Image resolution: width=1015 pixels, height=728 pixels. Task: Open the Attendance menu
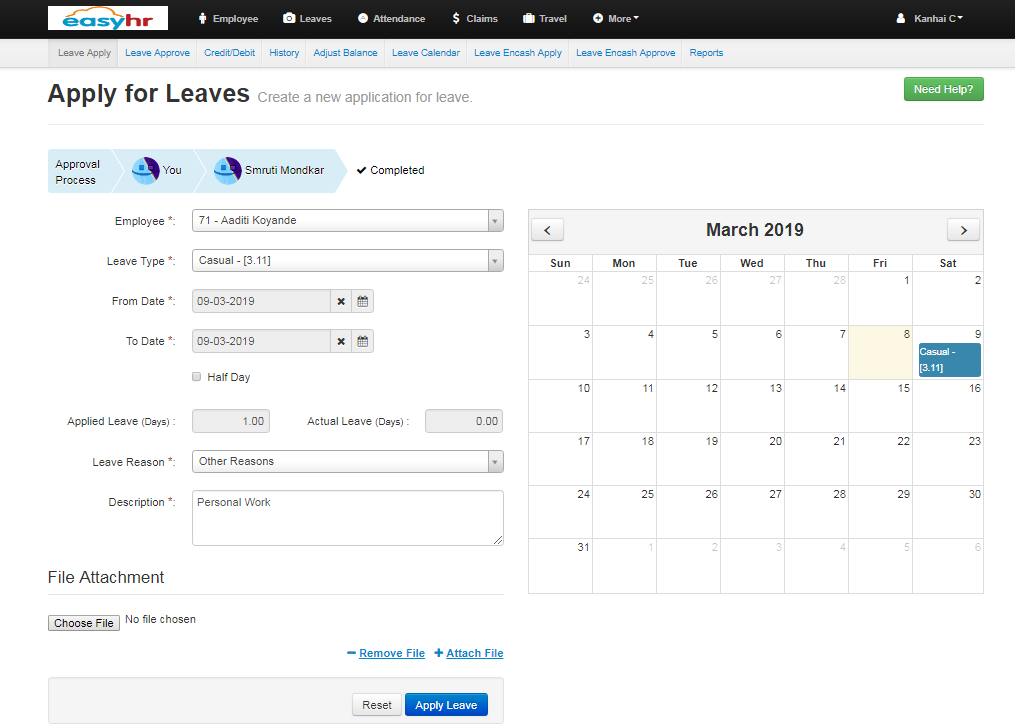coord(391,18)
